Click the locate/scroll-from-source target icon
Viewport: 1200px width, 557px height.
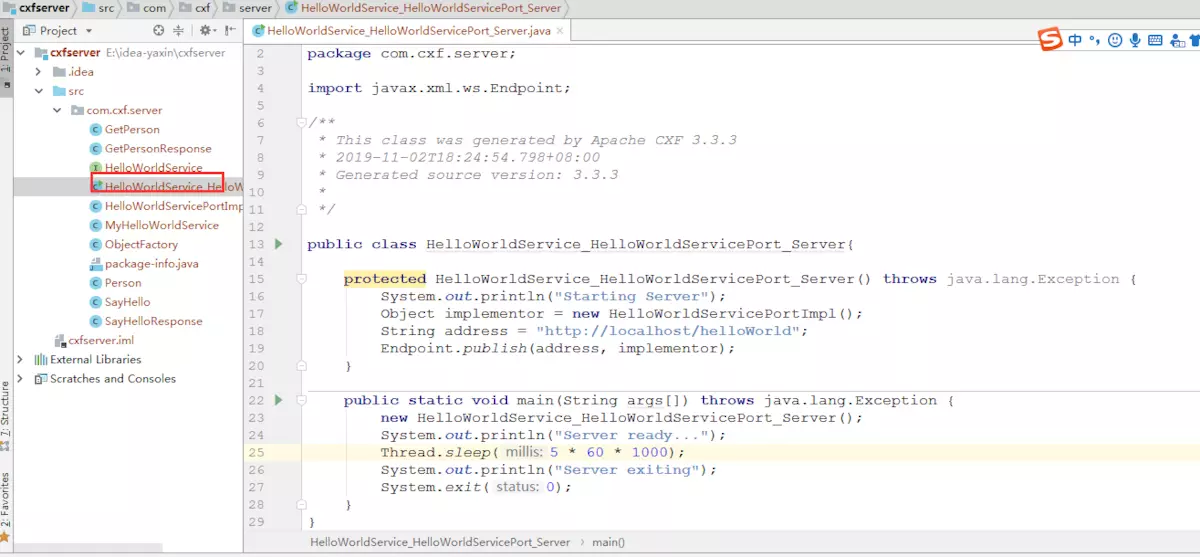tap(159, 31)
